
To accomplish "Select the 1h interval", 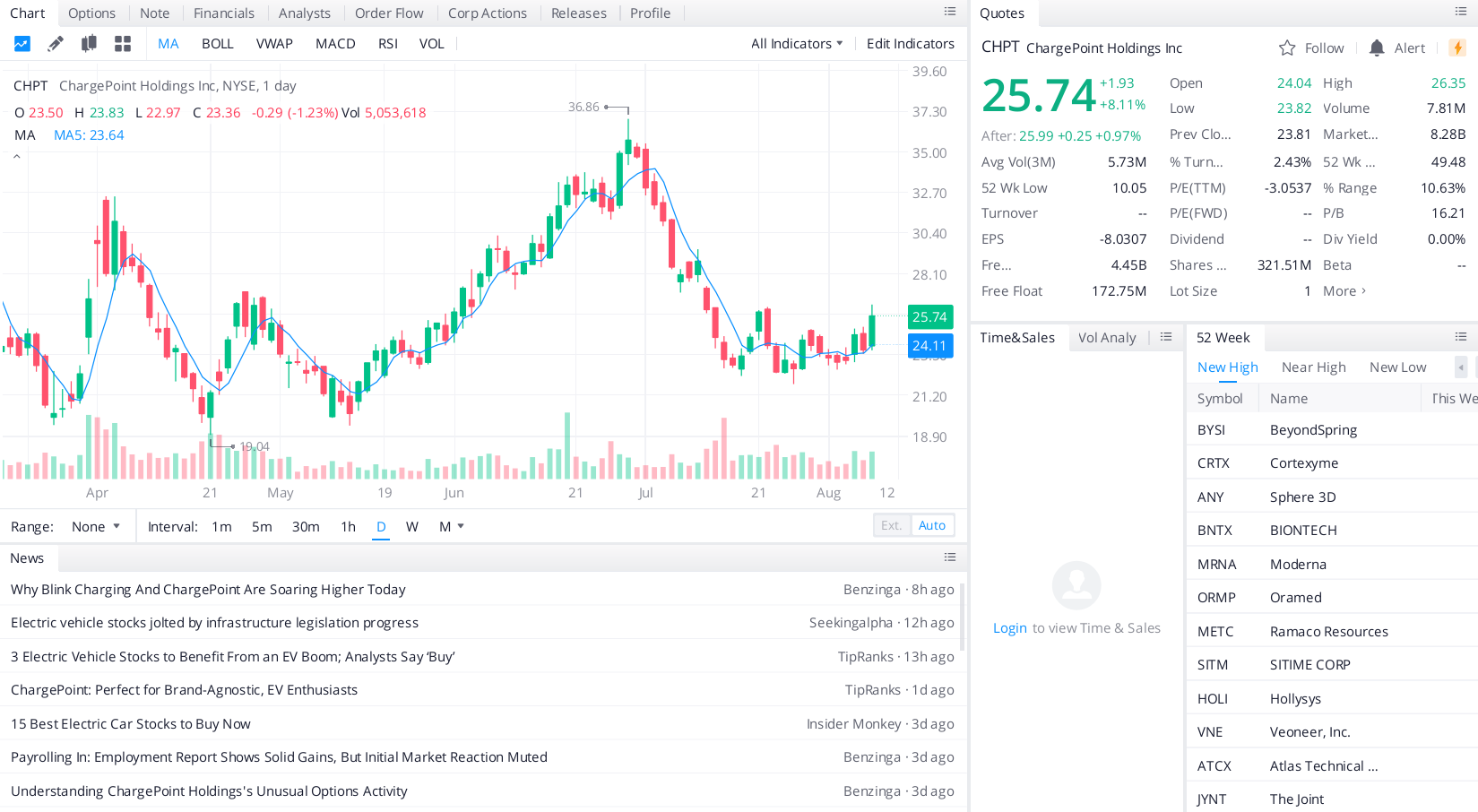I will pos(349,527).
